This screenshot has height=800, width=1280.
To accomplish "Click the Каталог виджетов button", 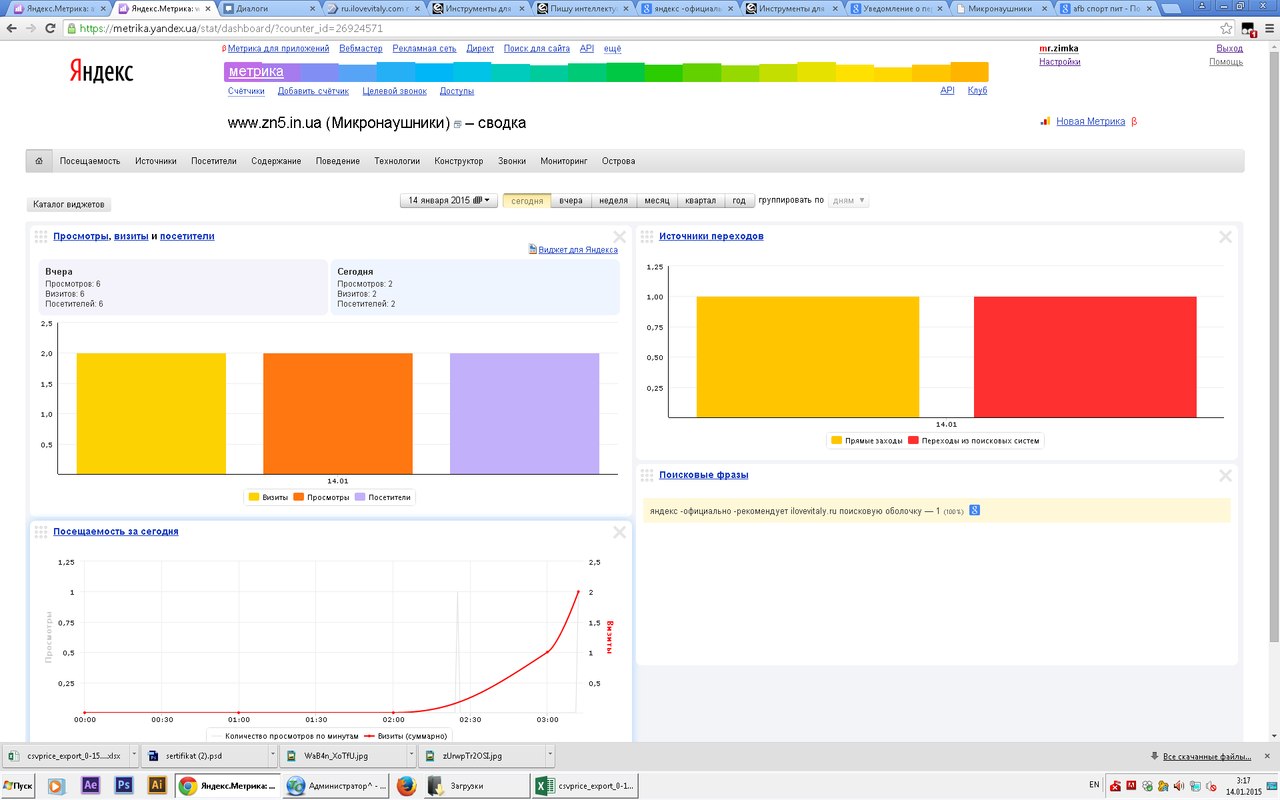I will point(69,204).
